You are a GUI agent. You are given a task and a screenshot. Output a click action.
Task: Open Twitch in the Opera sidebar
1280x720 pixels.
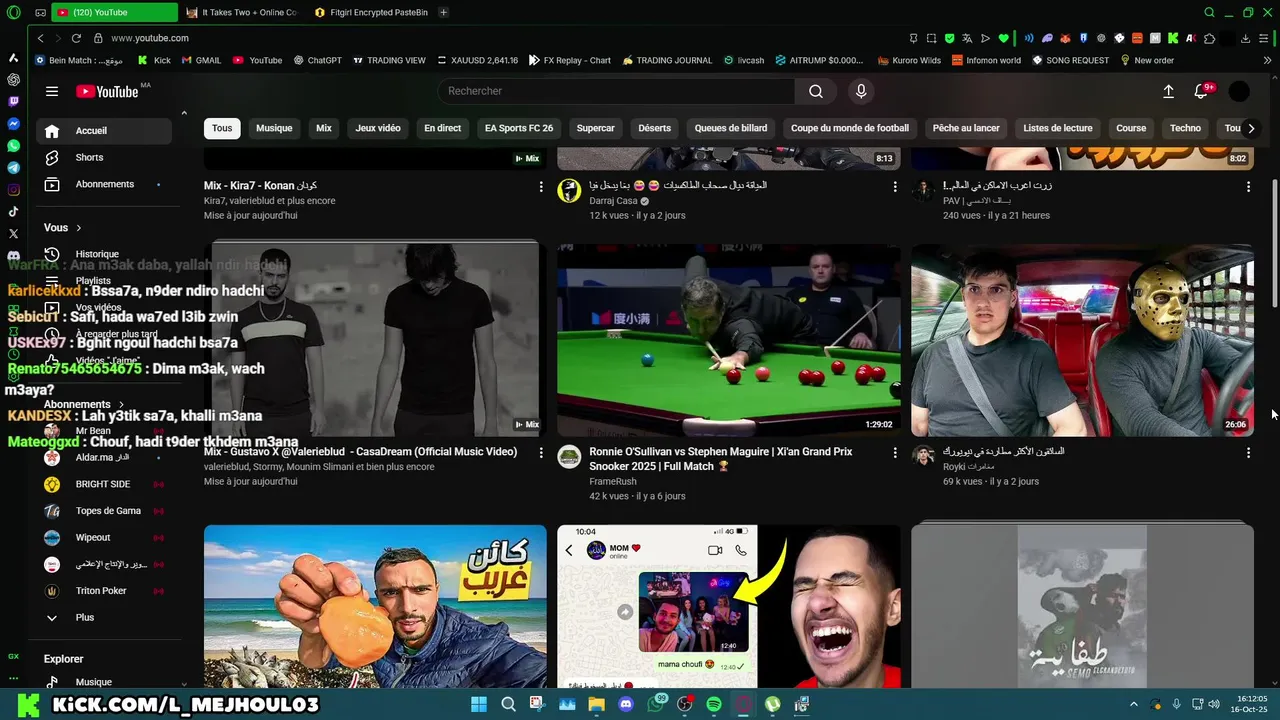14,101
